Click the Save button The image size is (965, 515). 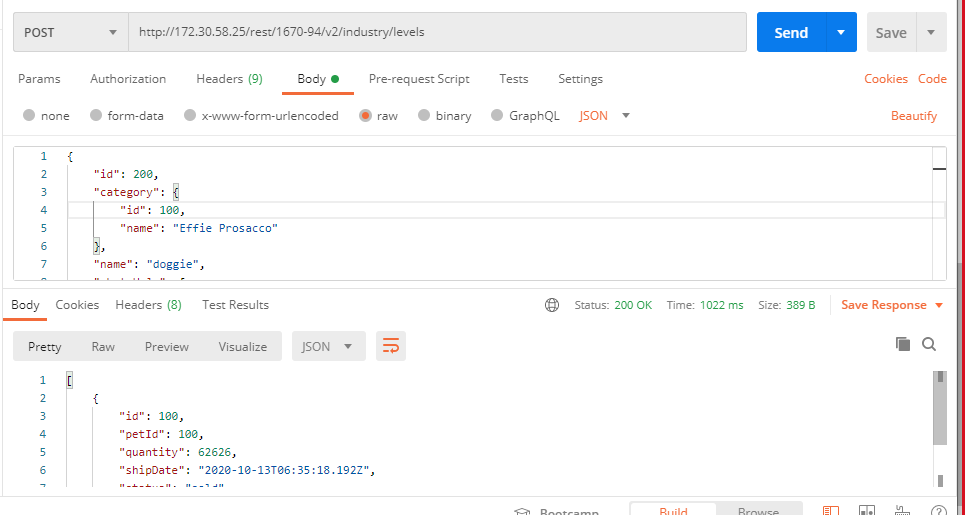[891, 32]
